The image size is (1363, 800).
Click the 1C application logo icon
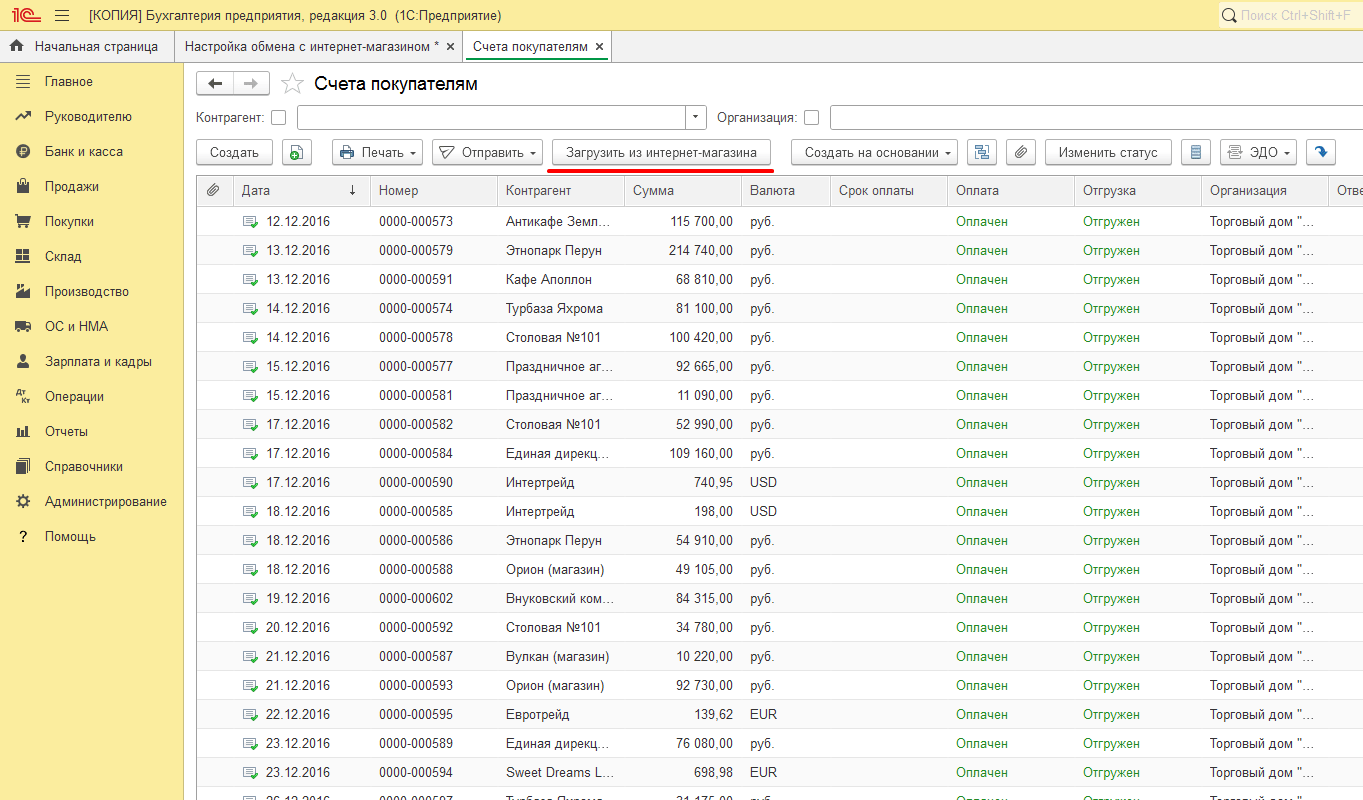24,16
